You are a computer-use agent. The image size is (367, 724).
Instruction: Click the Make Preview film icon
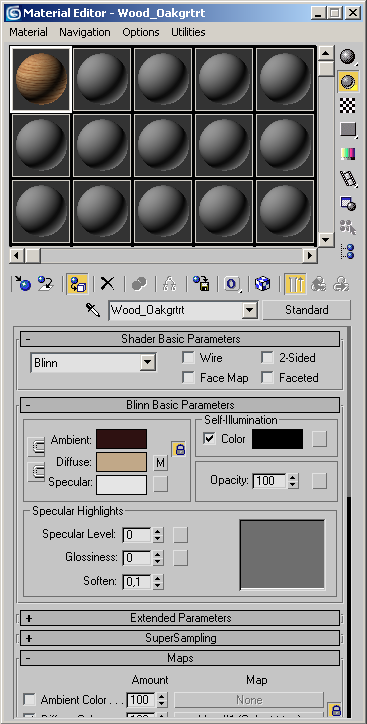click(x=349, y=178)
